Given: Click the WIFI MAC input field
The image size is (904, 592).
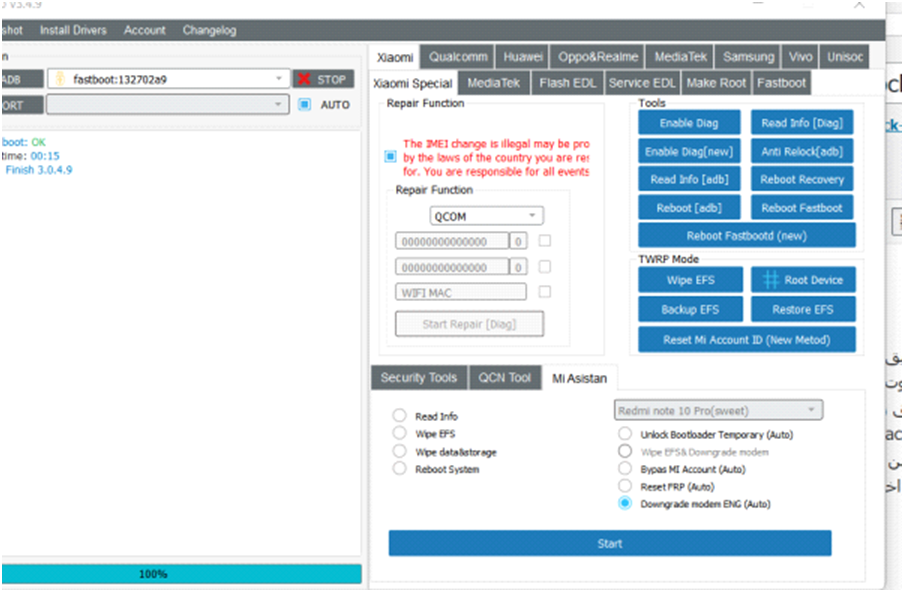Looking at the screenshot, I should click(461, 292).
